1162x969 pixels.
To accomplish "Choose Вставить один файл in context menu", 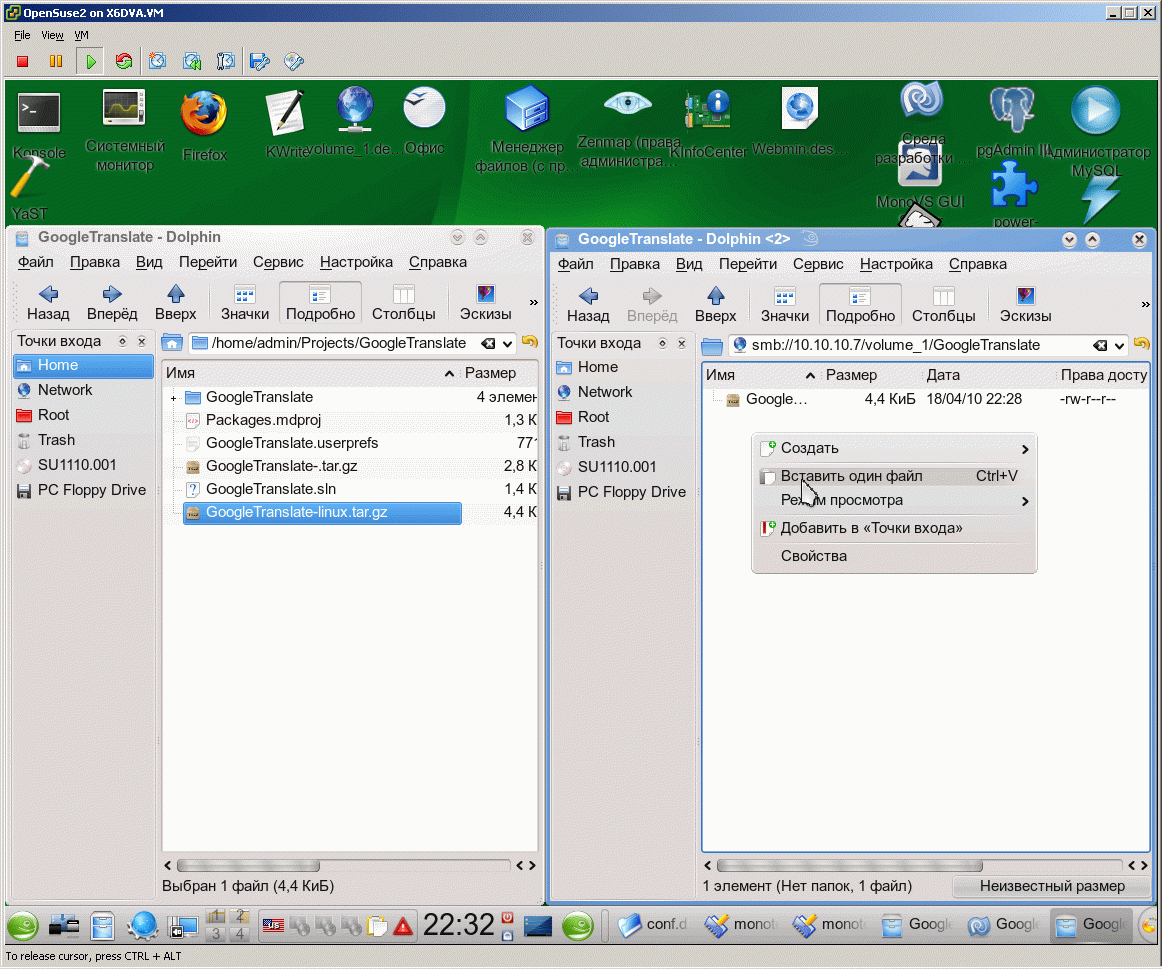I will coord(894,476).
